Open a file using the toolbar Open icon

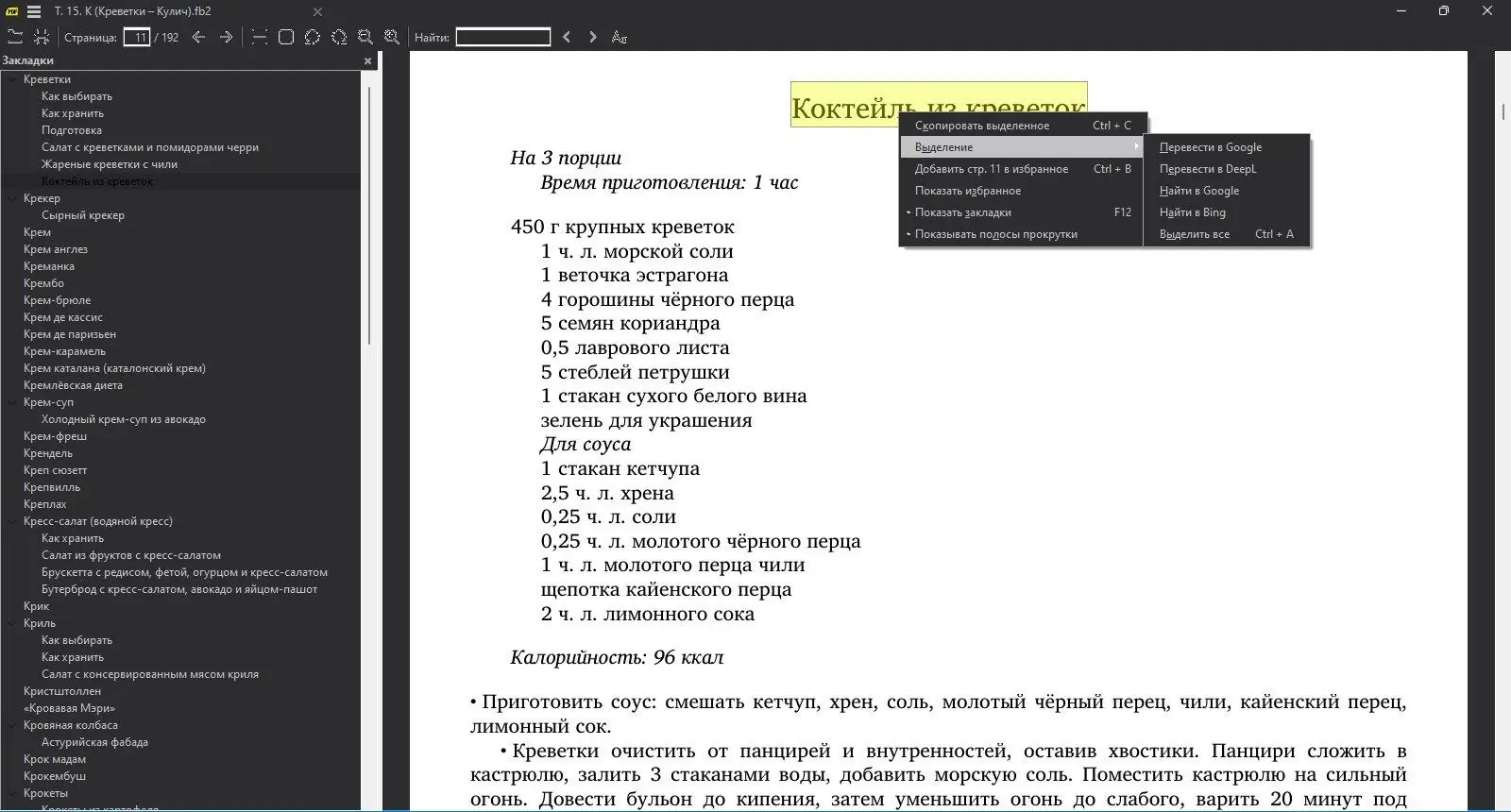coord(15,37)
